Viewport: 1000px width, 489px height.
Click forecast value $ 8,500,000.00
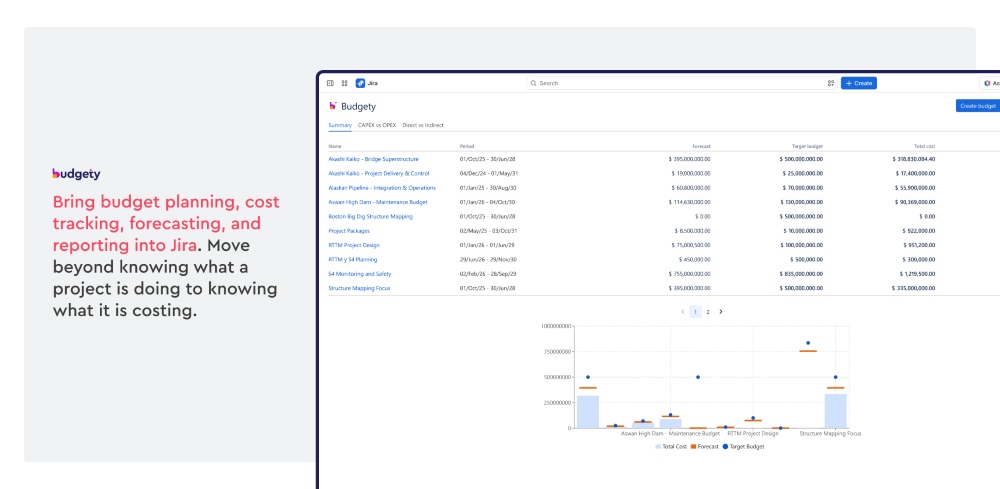click(693, 231)
